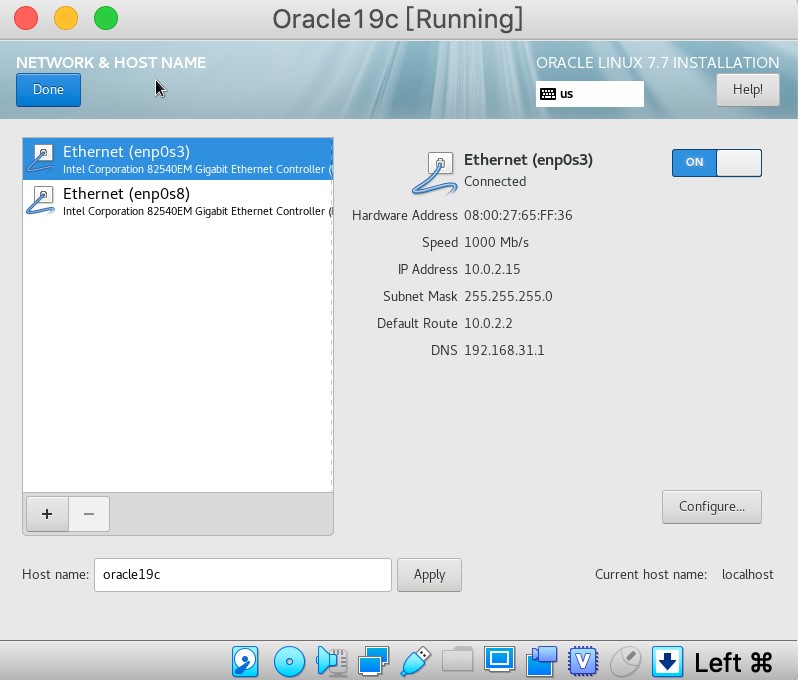The image size is (798, 680).
Task: Click the enp0s3 network cable icon in list
Action: 41,159
